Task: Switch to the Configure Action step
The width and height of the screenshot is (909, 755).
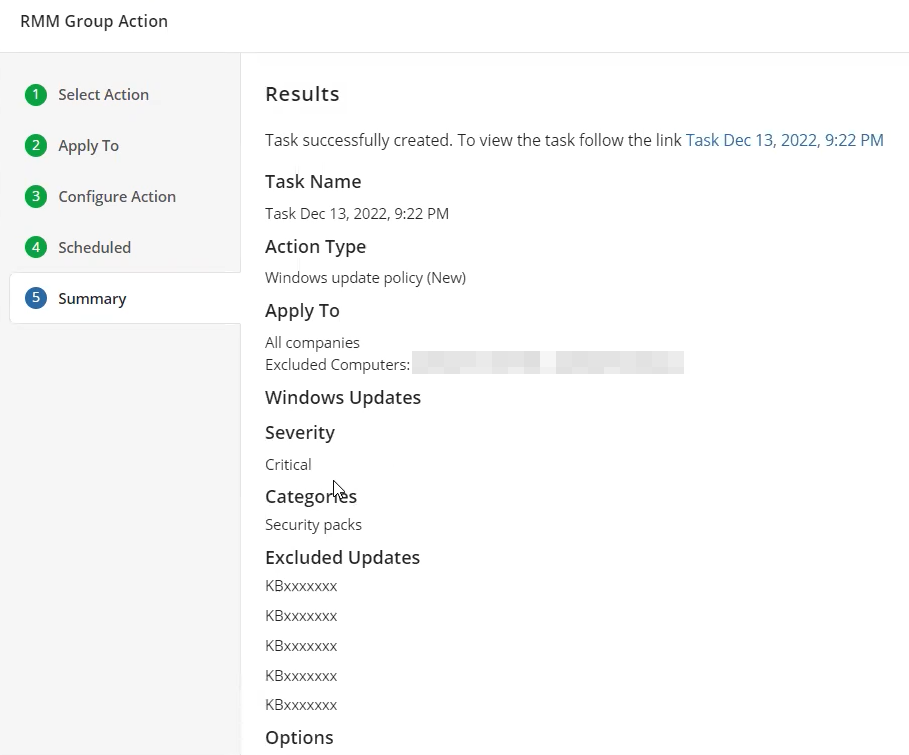Action: [x=117, y=197]
